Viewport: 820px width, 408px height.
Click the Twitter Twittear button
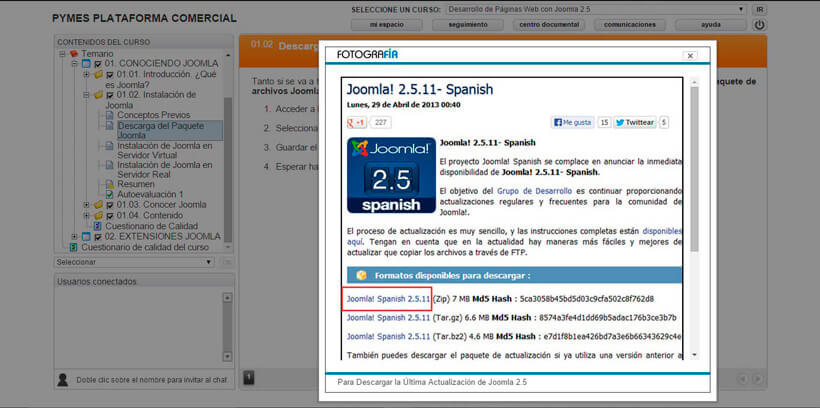(x=635, y=122)
